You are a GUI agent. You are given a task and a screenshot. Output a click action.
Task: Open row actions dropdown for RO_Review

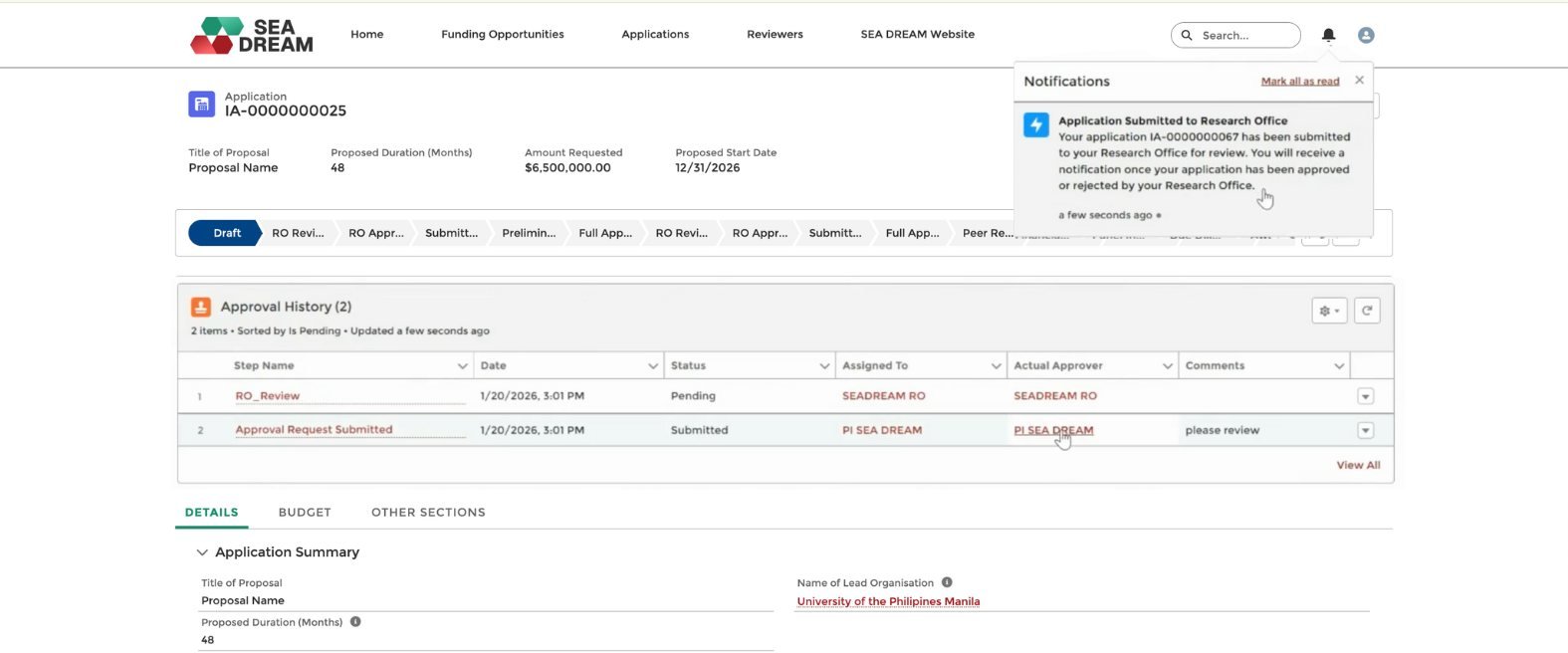tap(1365, 396)
